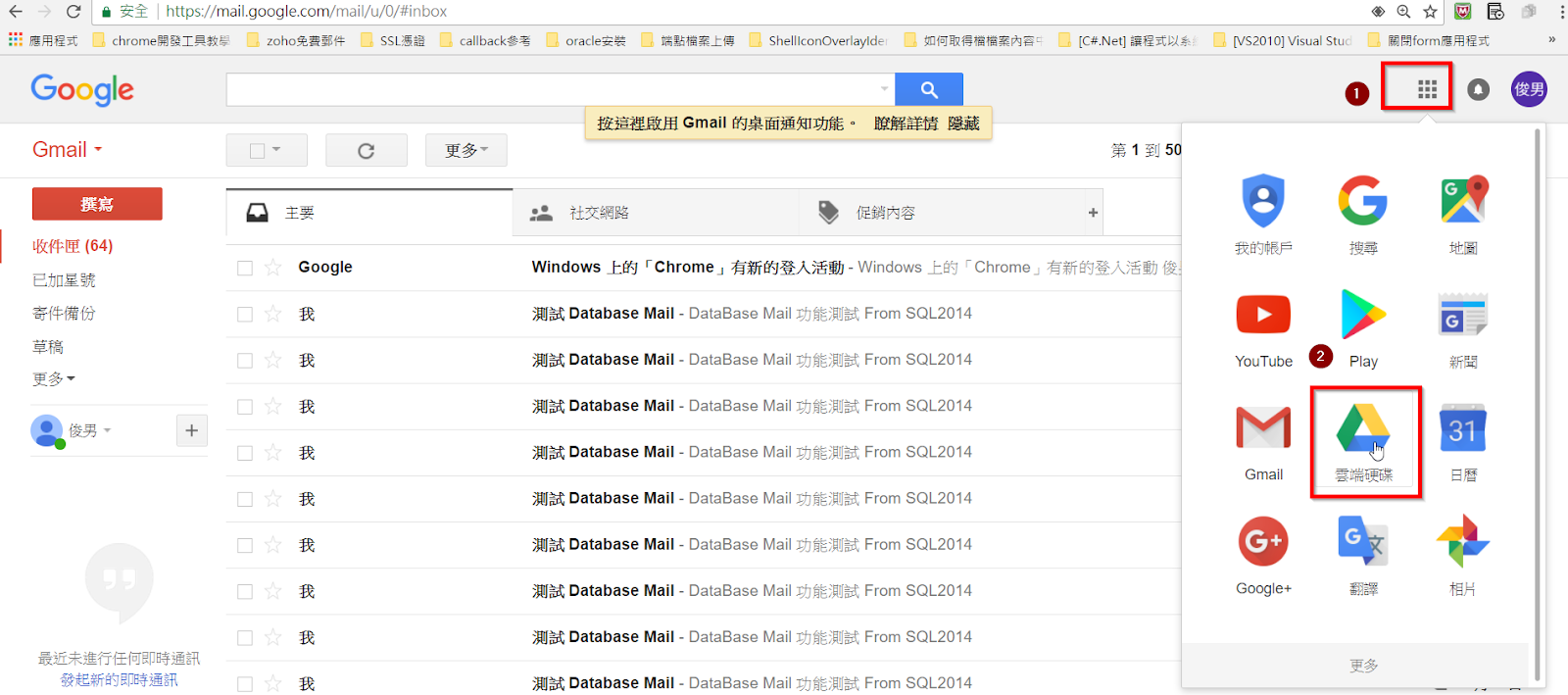Add a new chat contact plus button

(191, 430)
